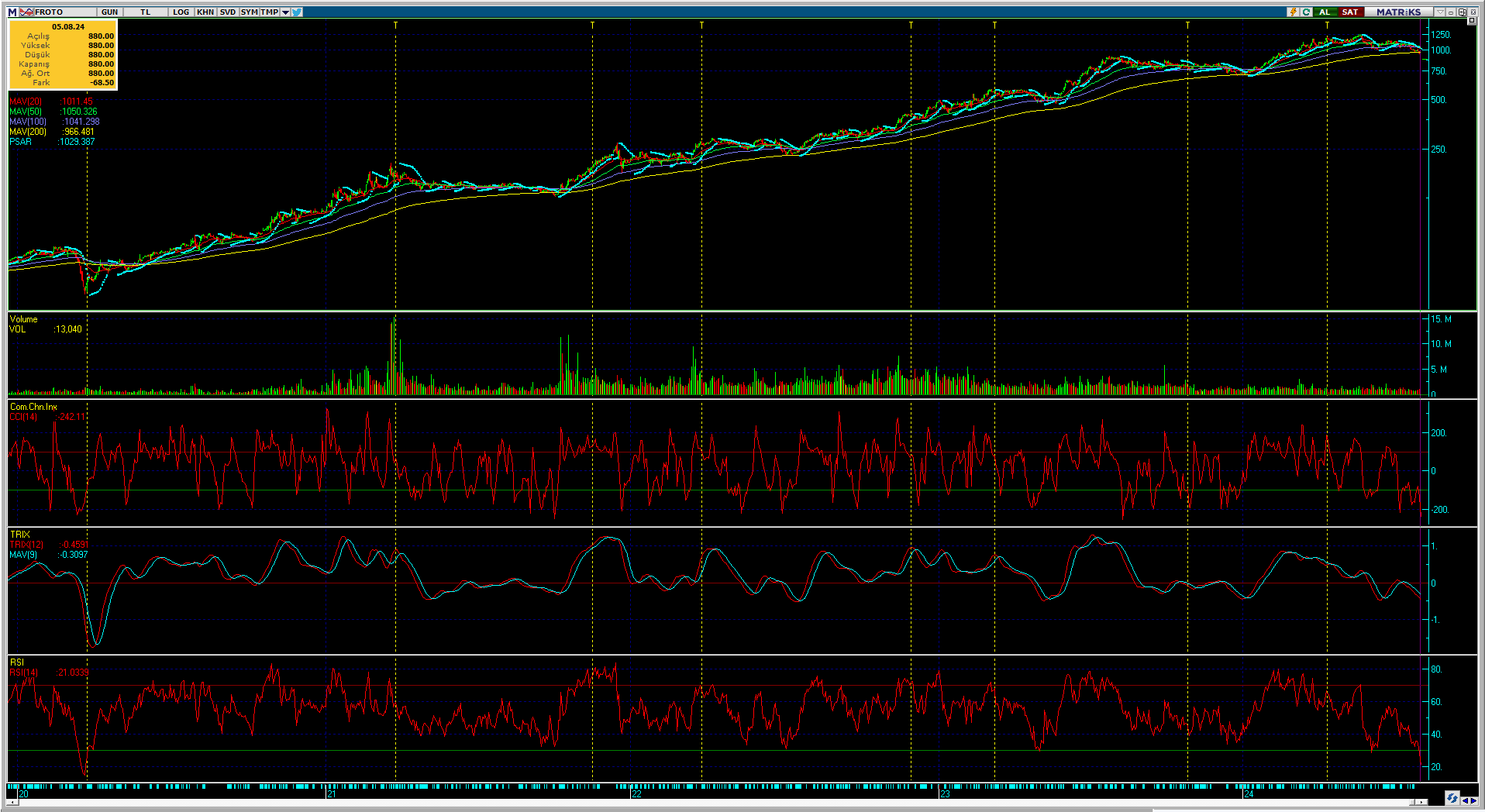
Task: Click the scroll-left arrow at bottom
Action: coord(12,802)
